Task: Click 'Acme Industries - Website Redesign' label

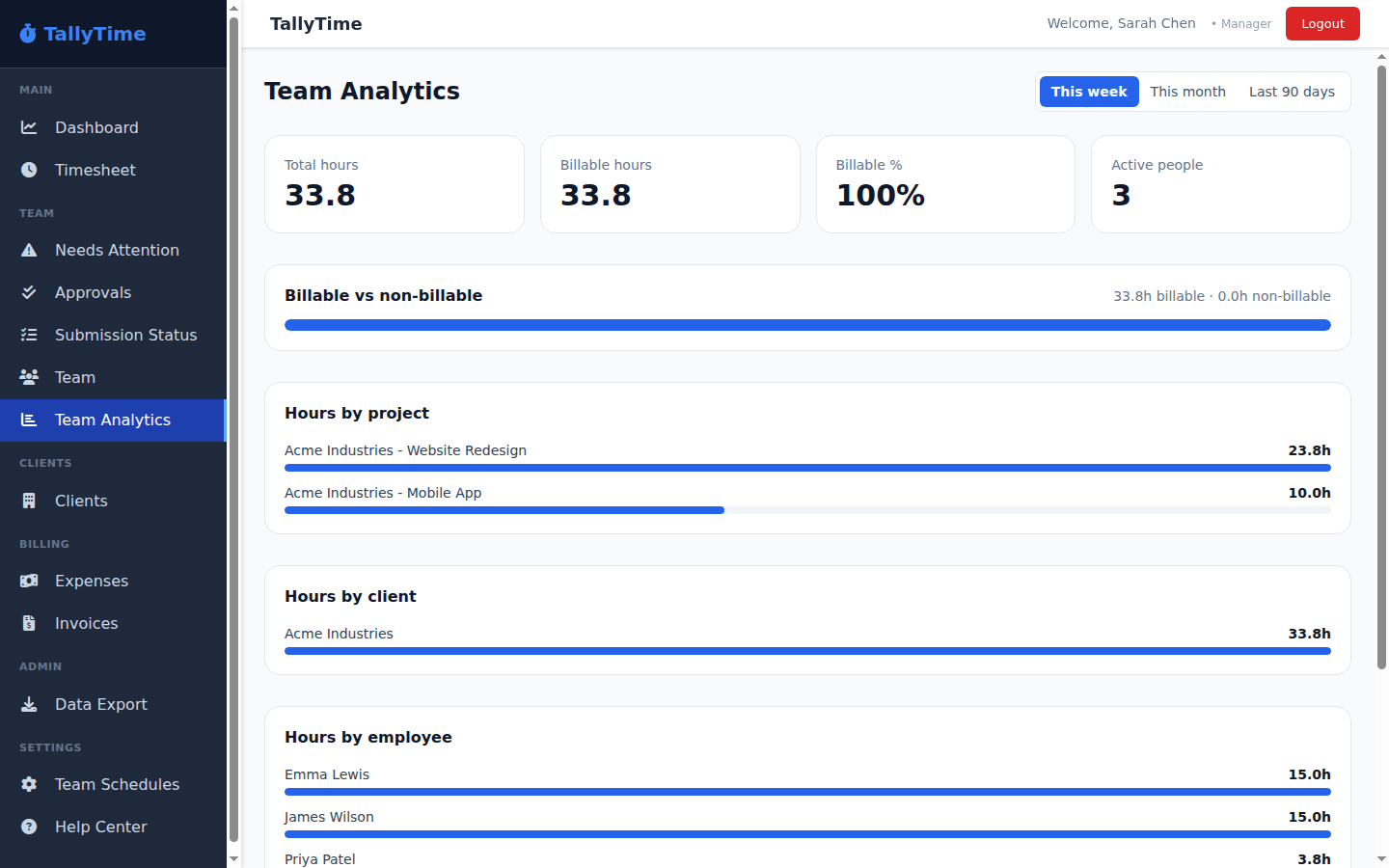Action: pos(405,450)
